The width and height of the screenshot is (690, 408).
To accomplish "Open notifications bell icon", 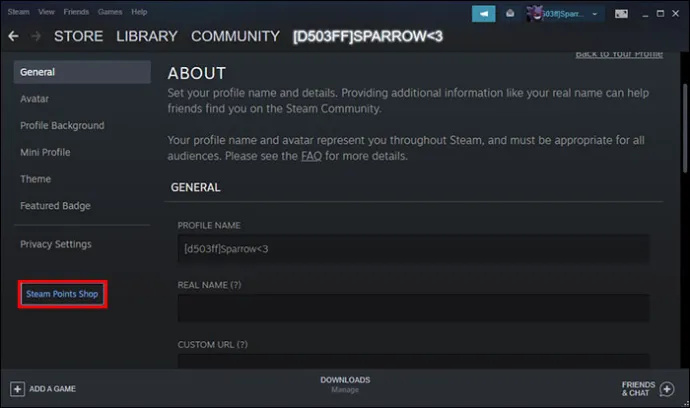I will [x=510, y=13].
